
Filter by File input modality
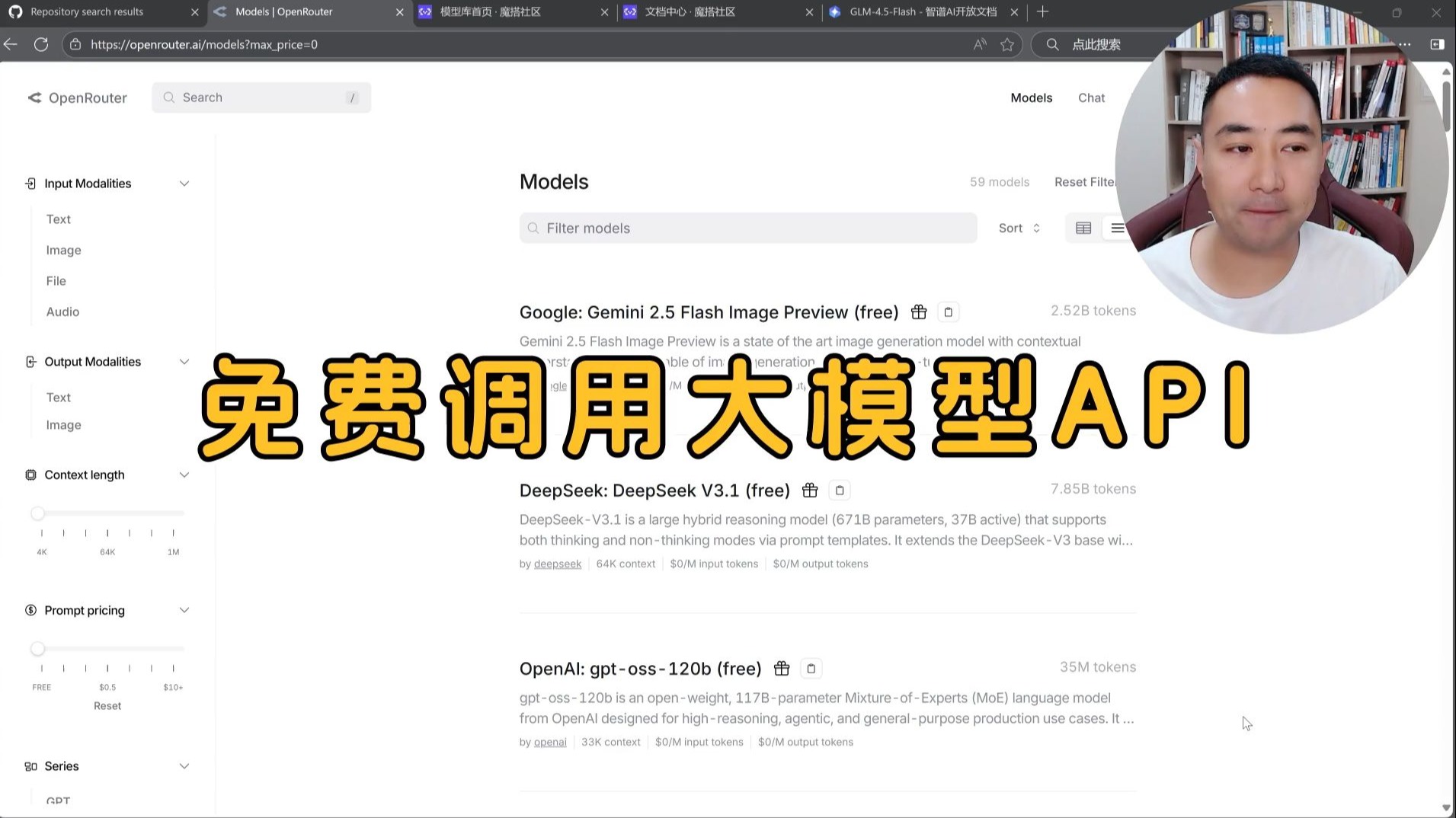[x=56, y=281]
